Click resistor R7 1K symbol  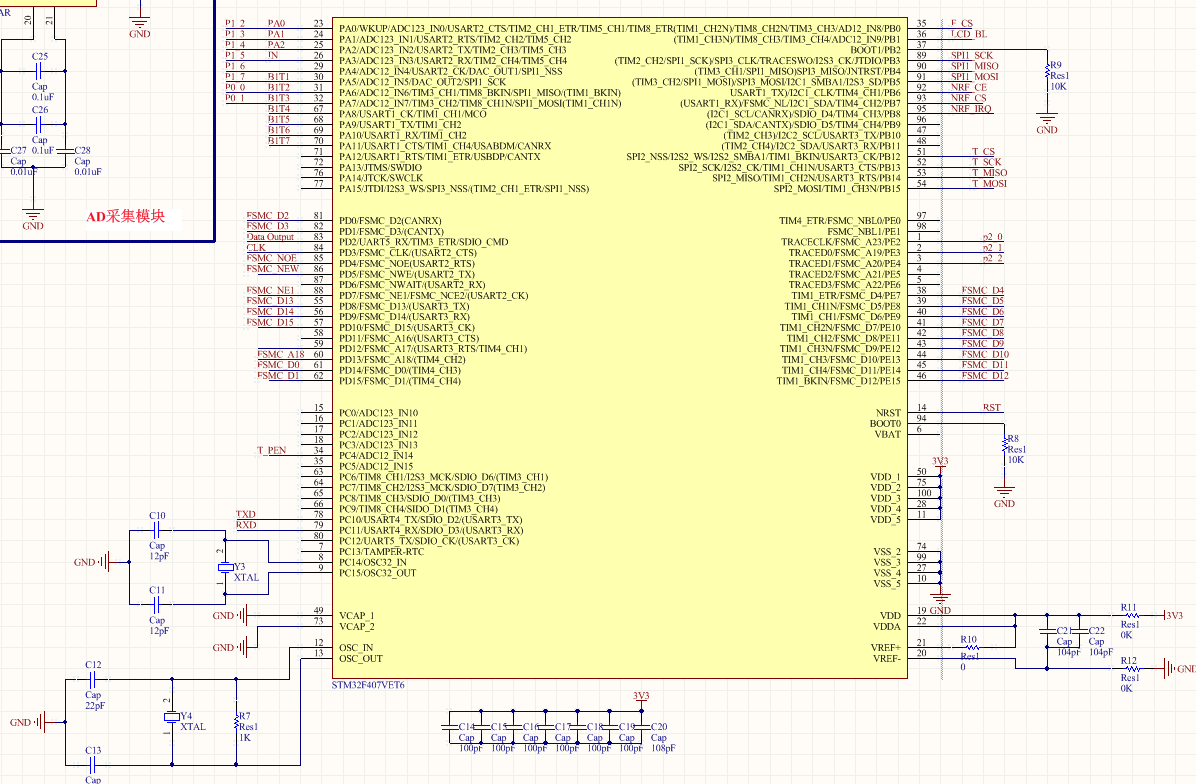(236, 721)
